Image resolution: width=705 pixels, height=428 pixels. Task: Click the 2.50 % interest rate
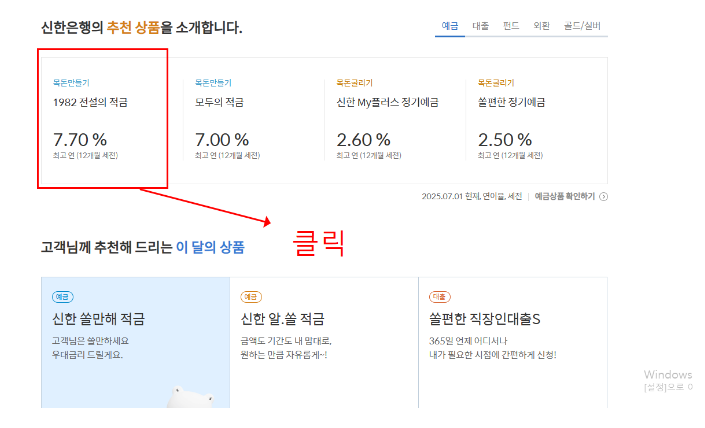(x=505, y=140)
